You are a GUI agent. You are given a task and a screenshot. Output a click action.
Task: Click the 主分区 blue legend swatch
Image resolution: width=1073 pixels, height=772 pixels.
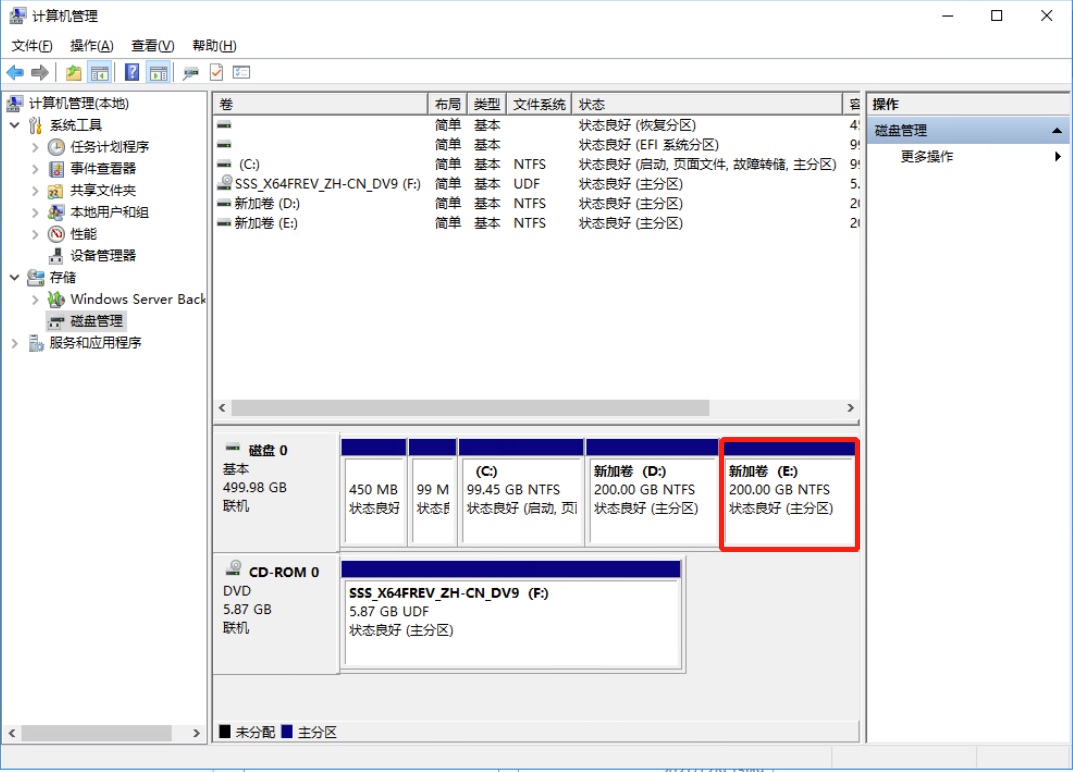(x=287, y=732)
